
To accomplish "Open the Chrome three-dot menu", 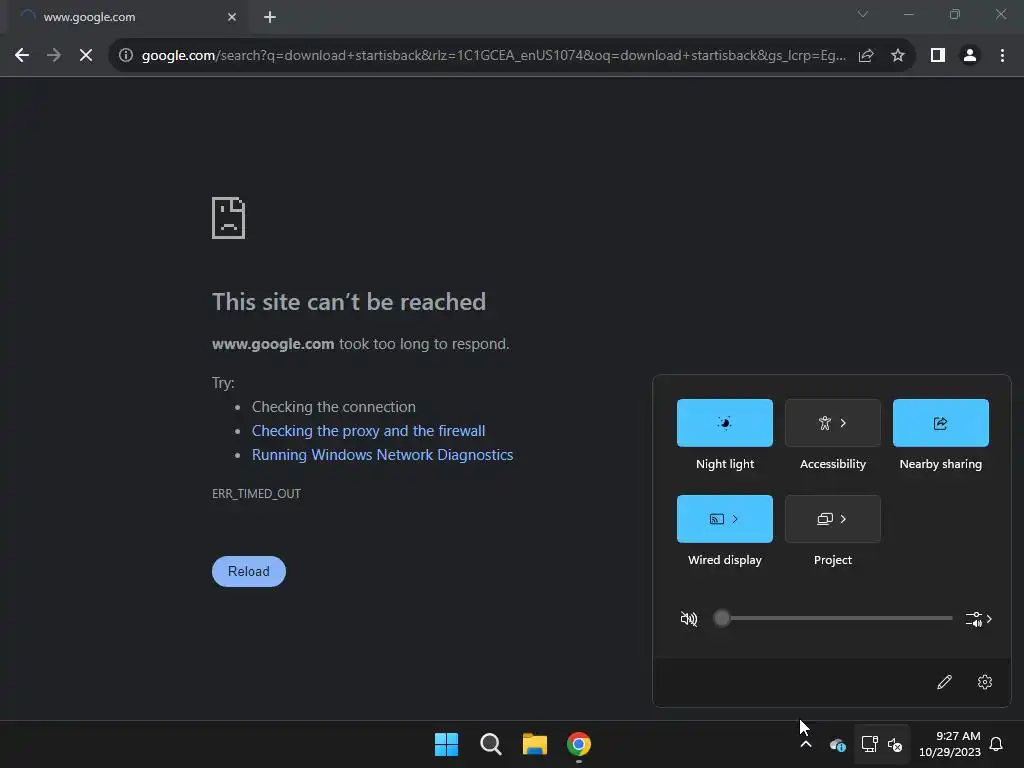I will (1002, 56).
